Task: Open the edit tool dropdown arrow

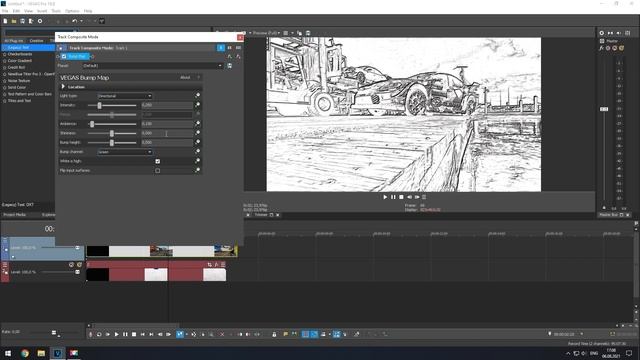Action: point(187,334)
